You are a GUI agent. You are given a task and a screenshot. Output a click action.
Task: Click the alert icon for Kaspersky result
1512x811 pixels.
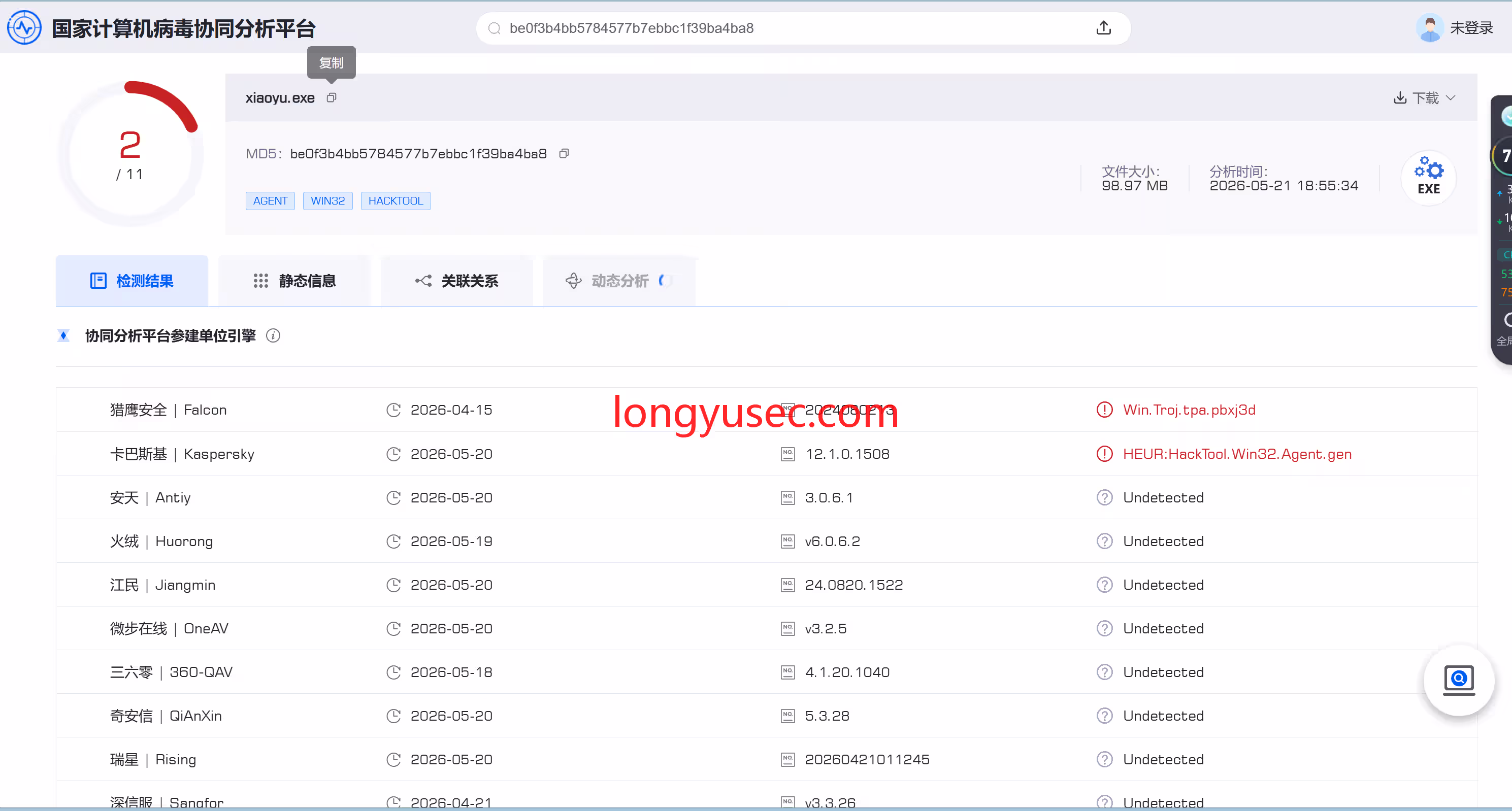pos(1104,454)
